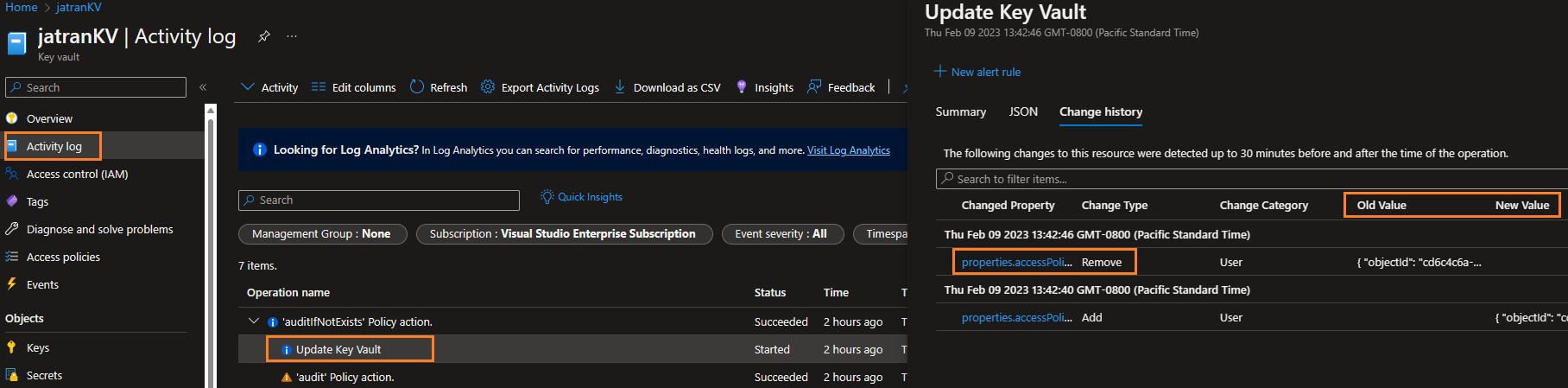Click the sidebar Search field
Image resolution: width=1568 pixels, height=388 pixels.
tap(96, 87)
